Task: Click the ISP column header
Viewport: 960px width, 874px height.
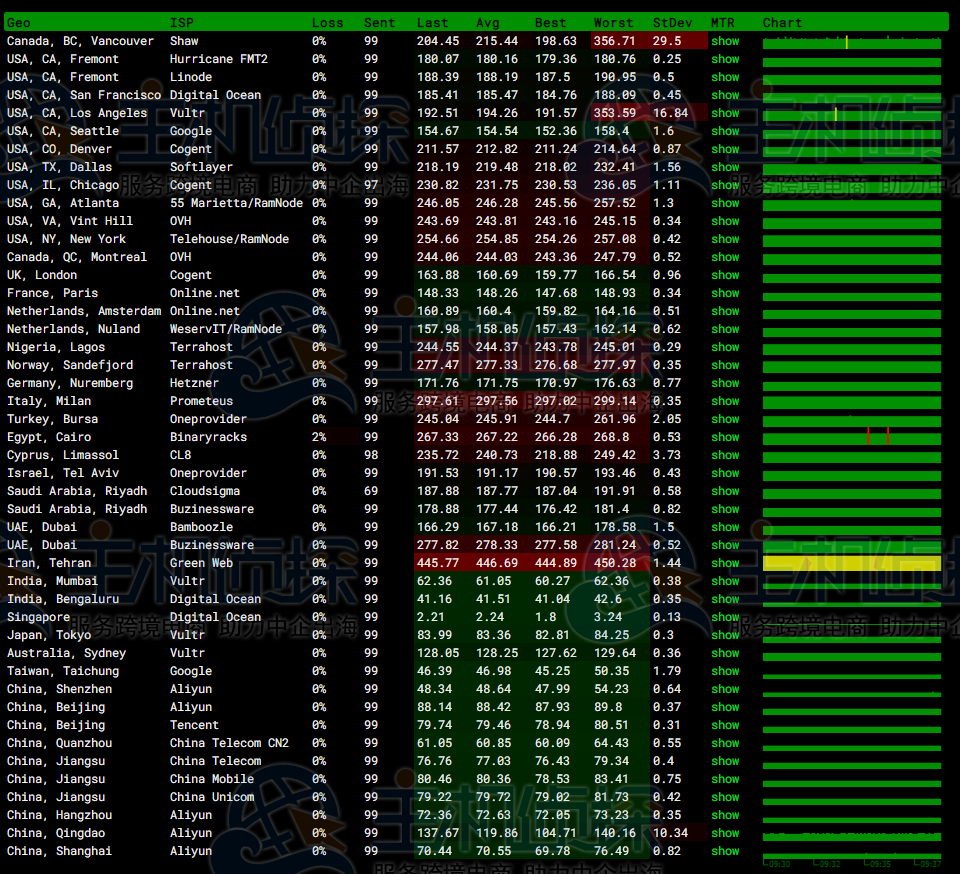Action: tap(181, 23)
